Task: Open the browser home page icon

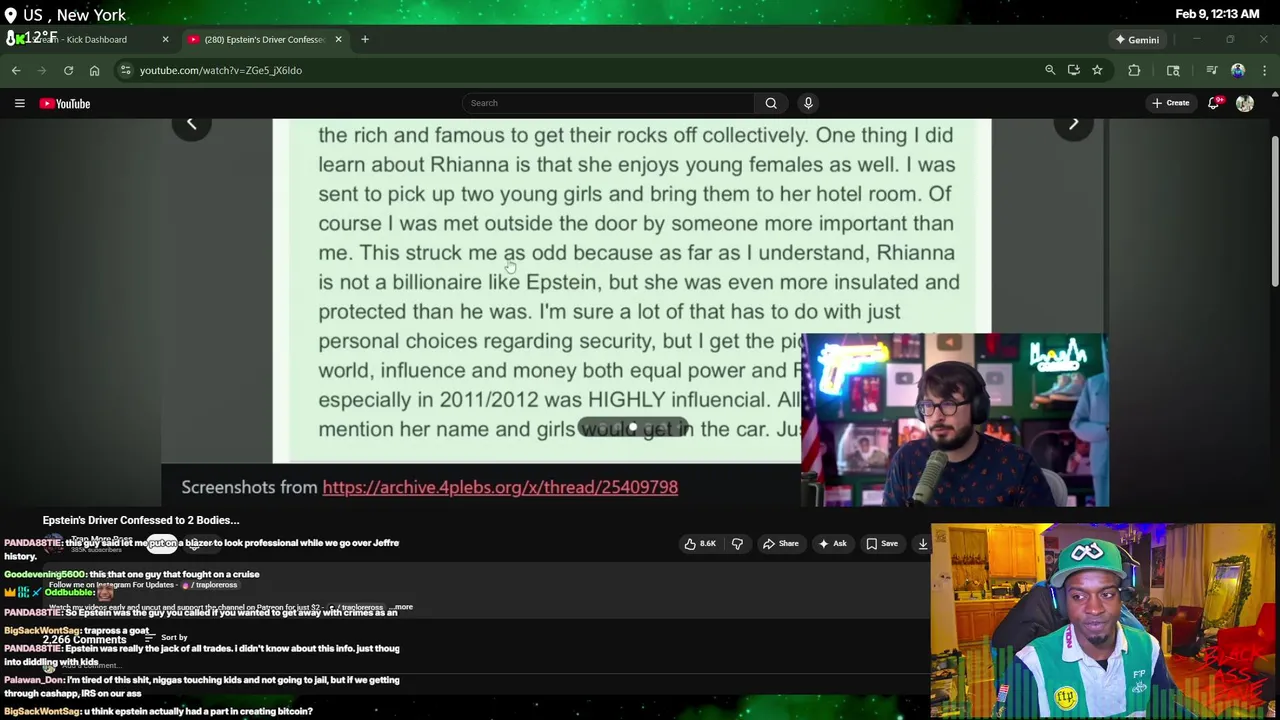Action: pyautogui.click(x=94, y=70)
